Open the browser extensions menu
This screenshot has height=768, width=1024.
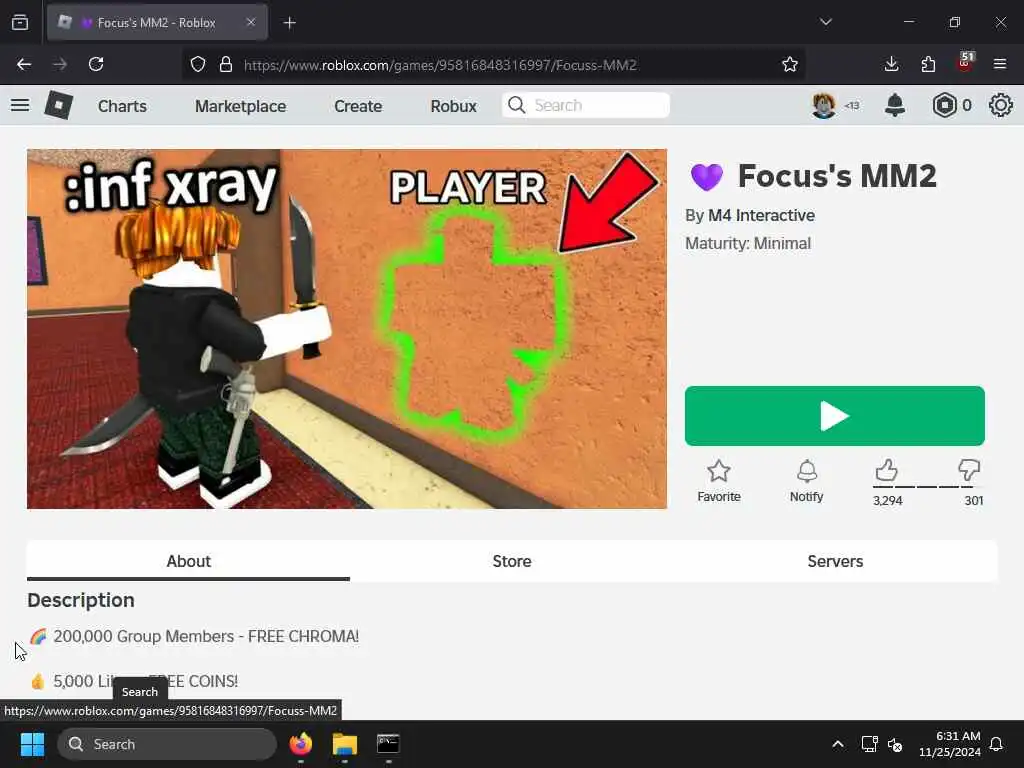click(x=928, y=64)
